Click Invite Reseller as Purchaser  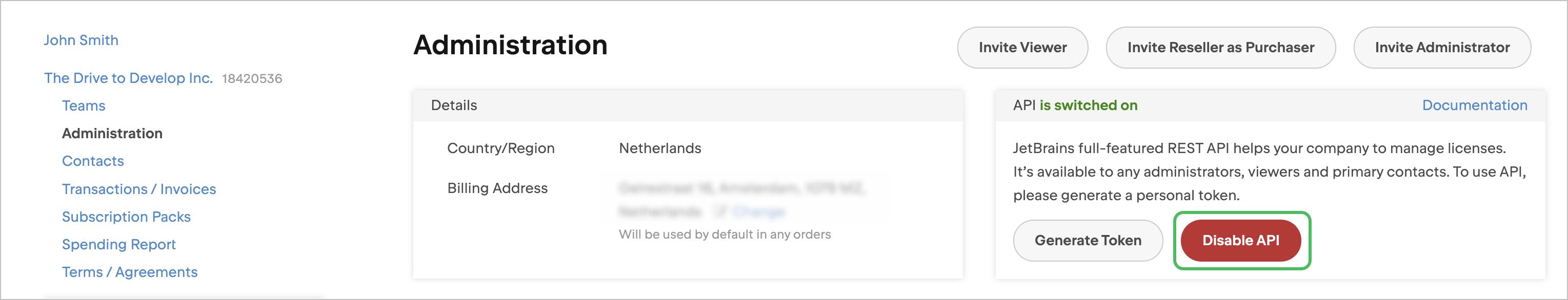pos(1220,48)
